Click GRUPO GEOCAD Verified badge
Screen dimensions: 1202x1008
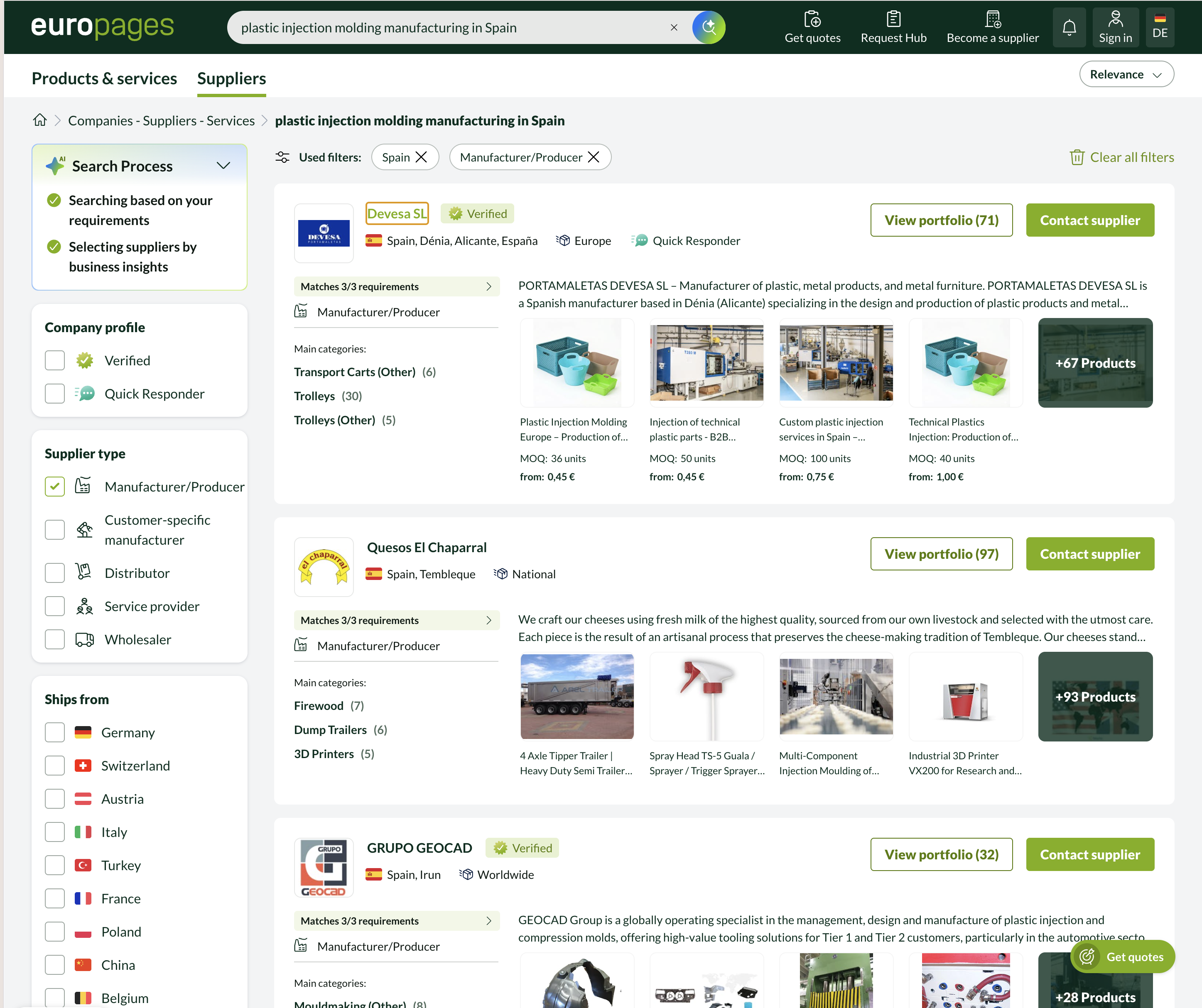[522, 848]
